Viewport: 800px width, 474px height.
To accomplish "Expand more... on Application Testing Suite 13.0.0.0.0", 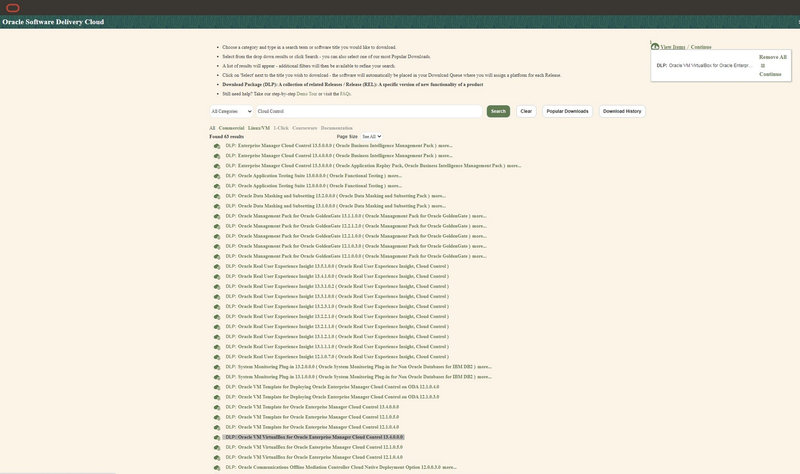I will [x=394, y=176].
